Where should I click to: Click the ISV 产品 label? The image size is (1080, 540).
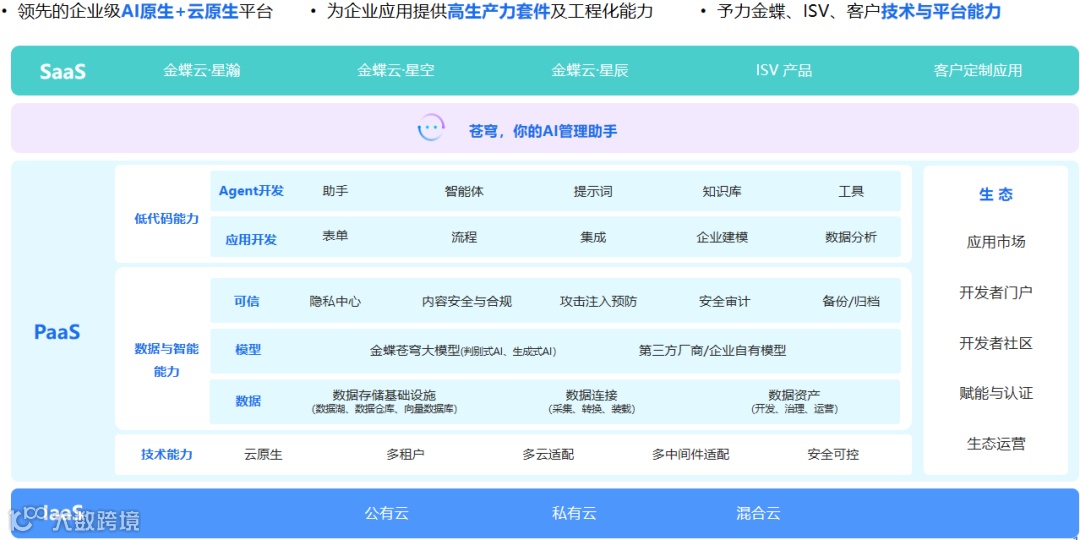(784, 70)
